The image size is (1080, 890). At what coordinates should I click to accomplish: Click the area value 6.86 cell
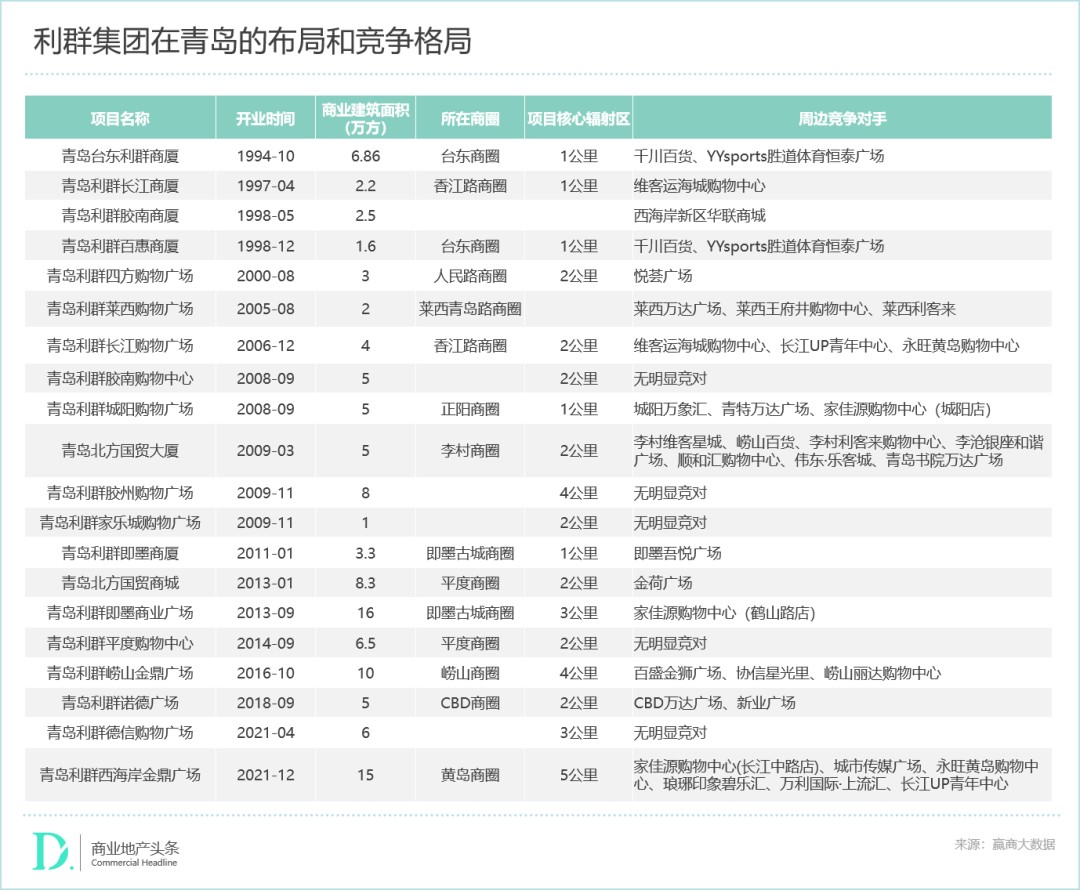365,156
